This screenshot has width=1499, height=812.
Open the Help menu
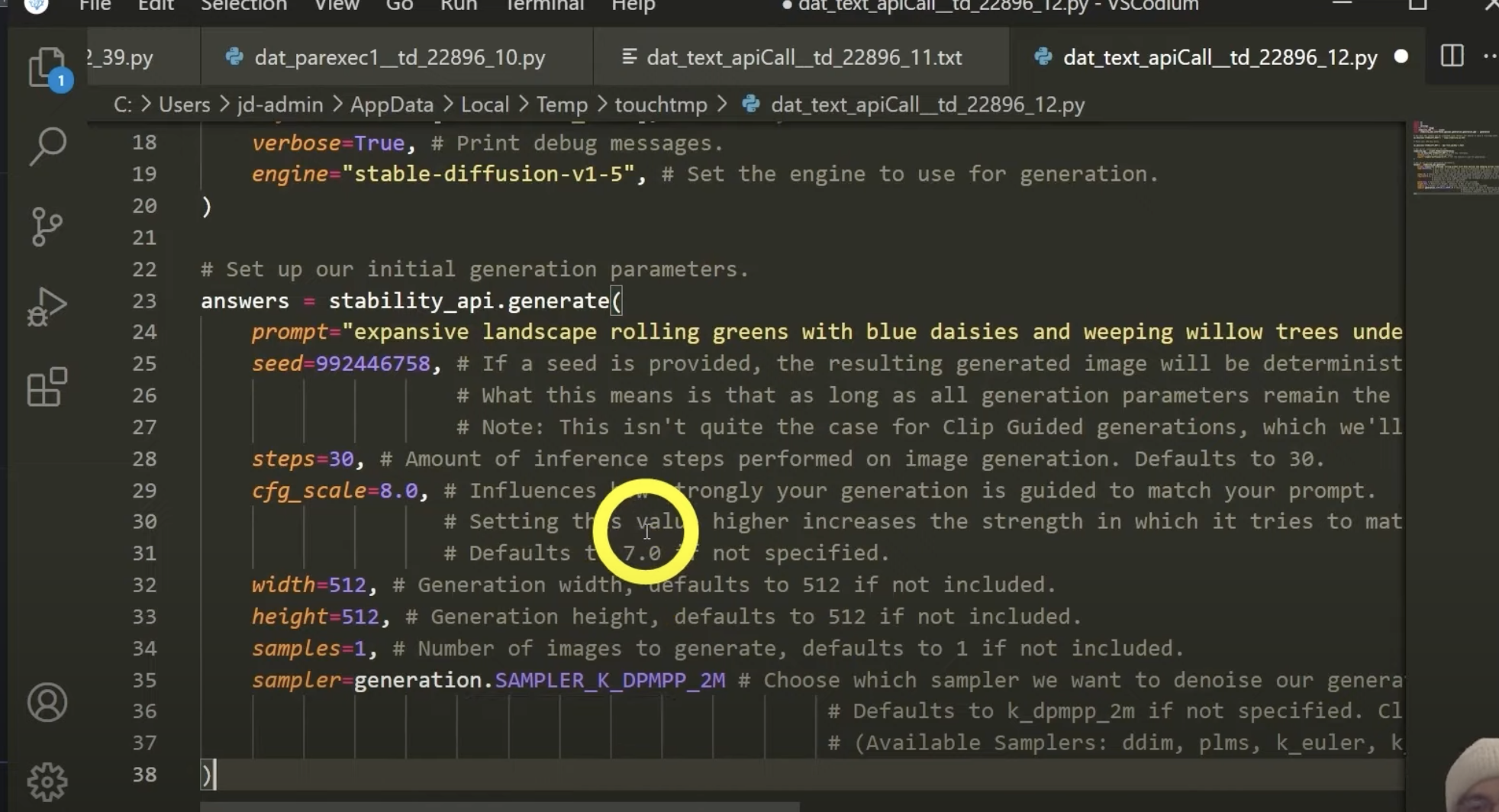pyautogui.click(x=633, y=6)
